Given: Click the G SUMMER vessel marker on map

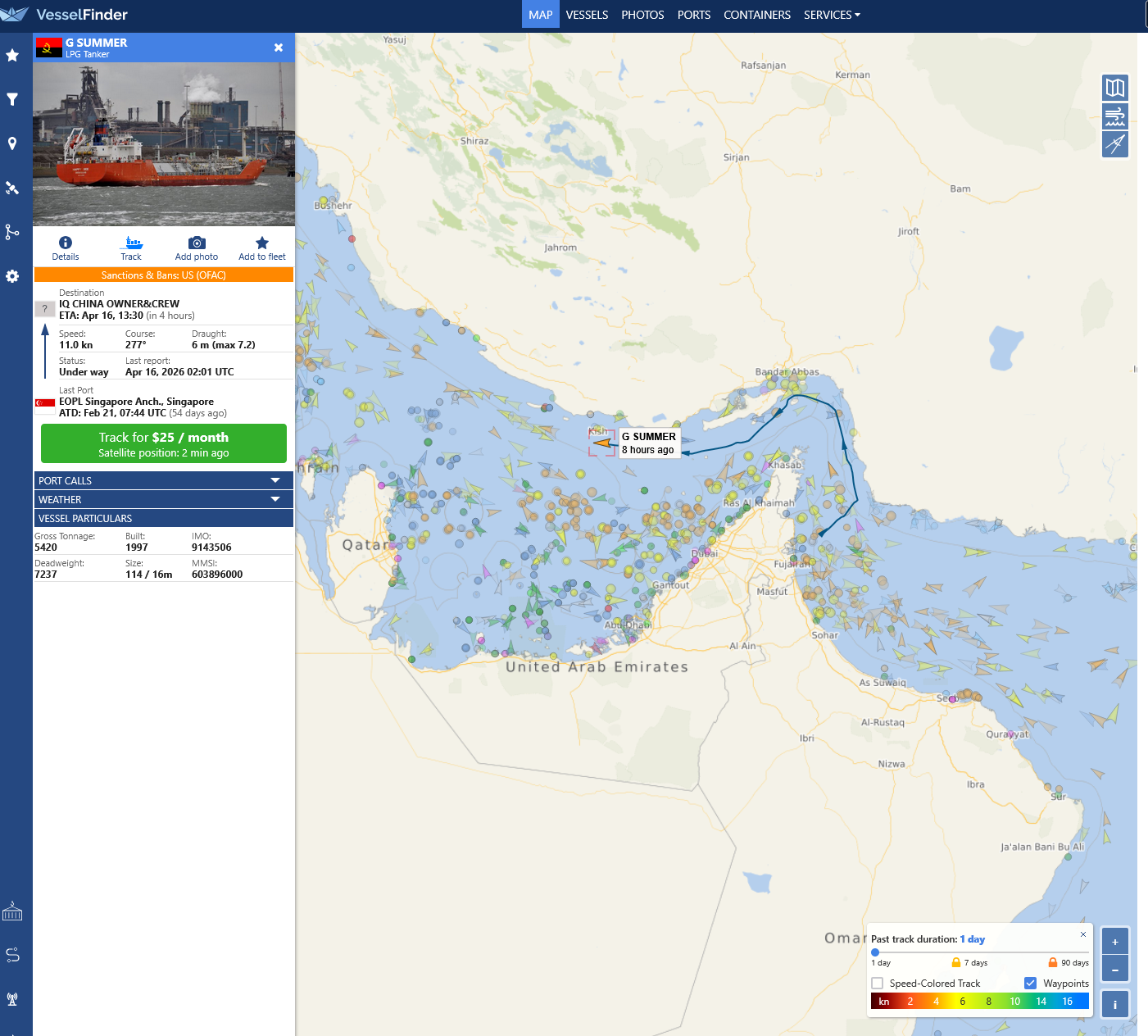Looking at the screenshot, I should tap(603, 443).
